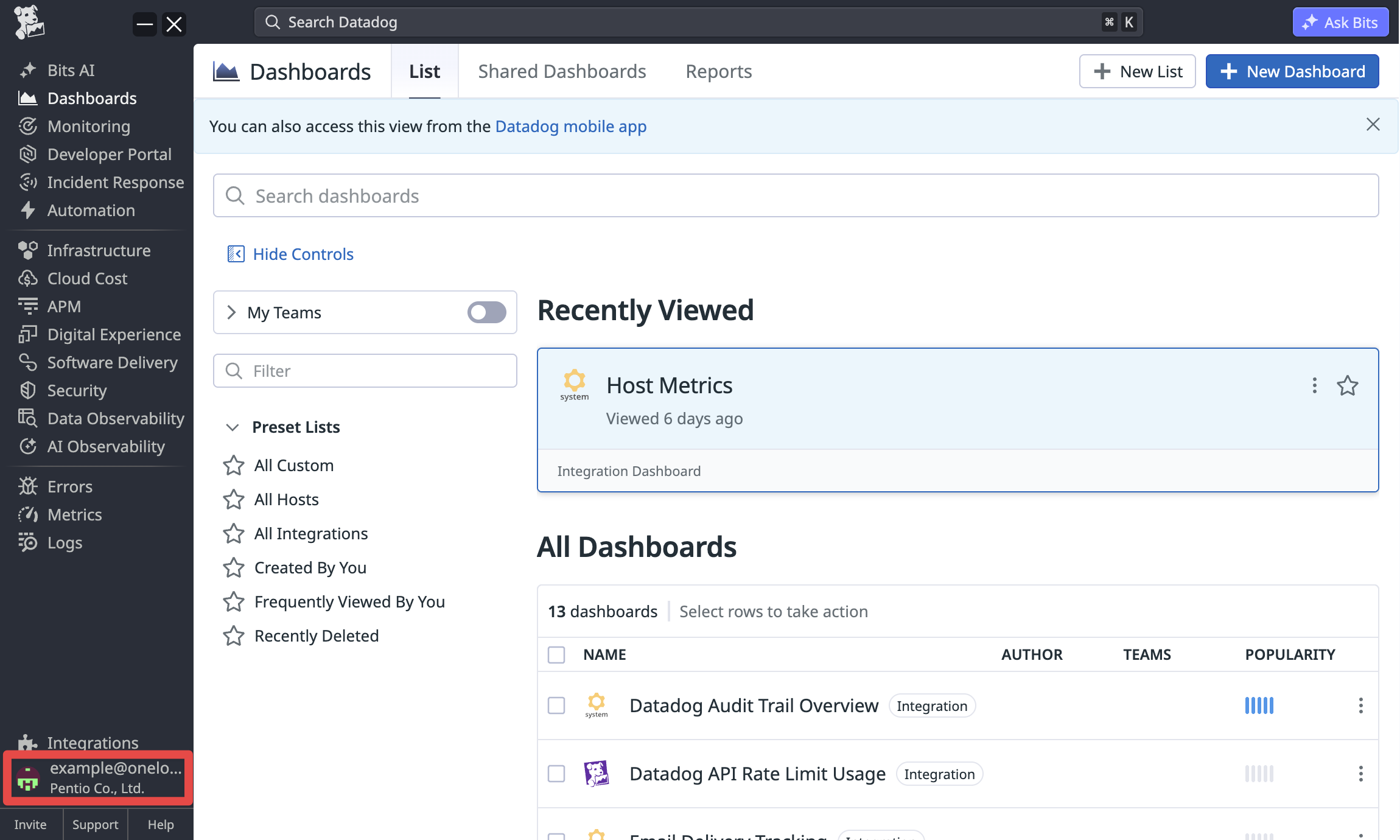Open Infrastructure in sidebar
The height and width of the screenshot is (840, 1400).
click(84, 250)
